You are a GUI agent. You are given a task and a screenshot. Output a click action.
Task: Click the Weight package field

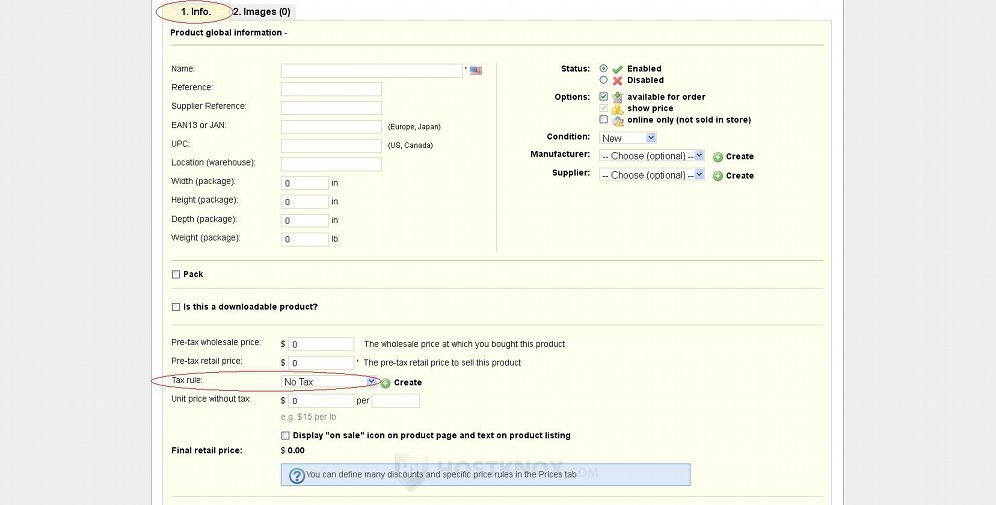click(305, 239)
